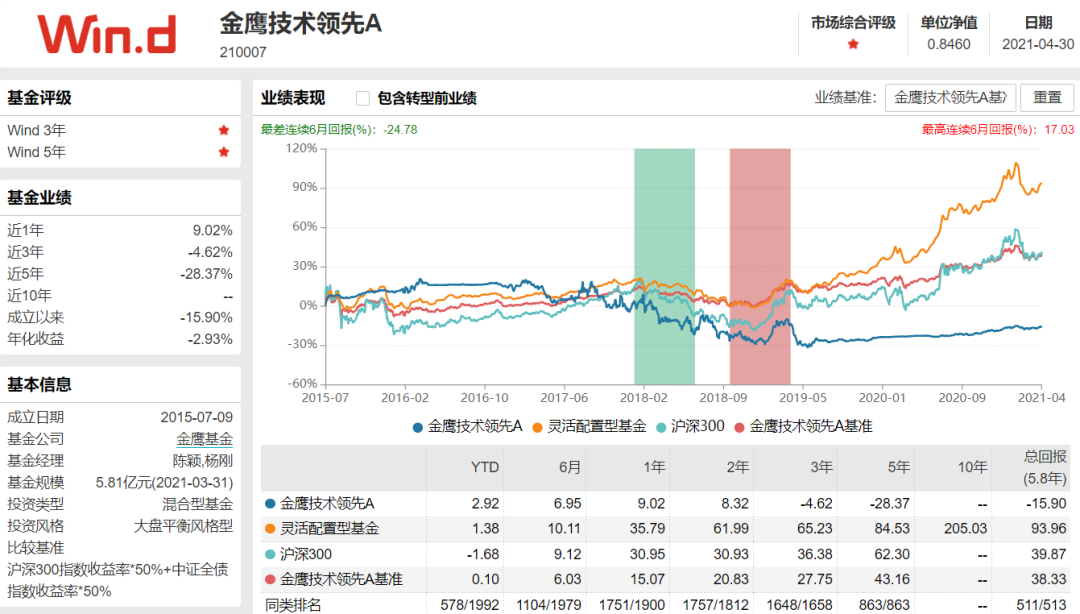Viewport: 1080px width, 614px height.
Task: Click the Wind logo
Action: (107, 34)
